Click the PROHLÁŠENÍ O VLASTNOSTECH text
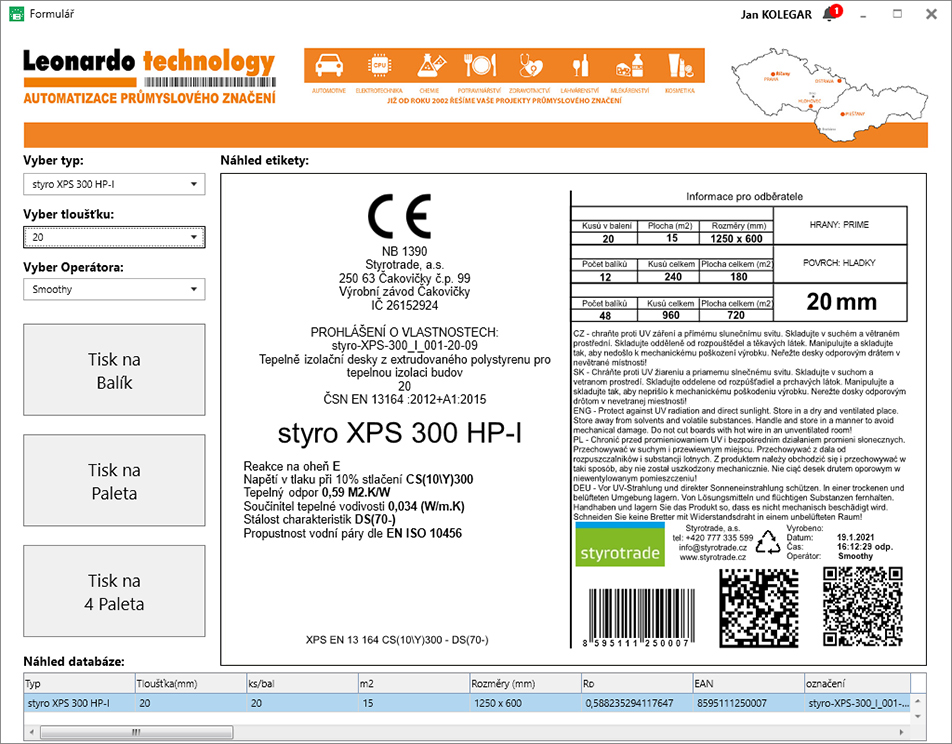Screen dimensions: 952x744 [x=404, y=332]
